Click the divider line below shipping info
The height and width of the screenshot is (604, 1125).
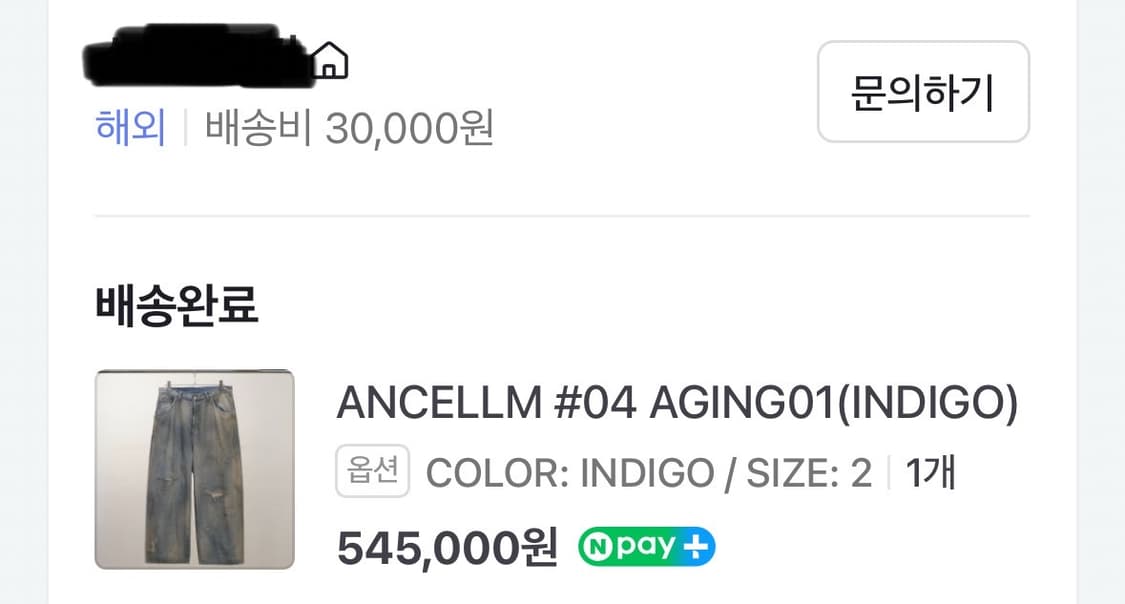(x=562, y=215)
